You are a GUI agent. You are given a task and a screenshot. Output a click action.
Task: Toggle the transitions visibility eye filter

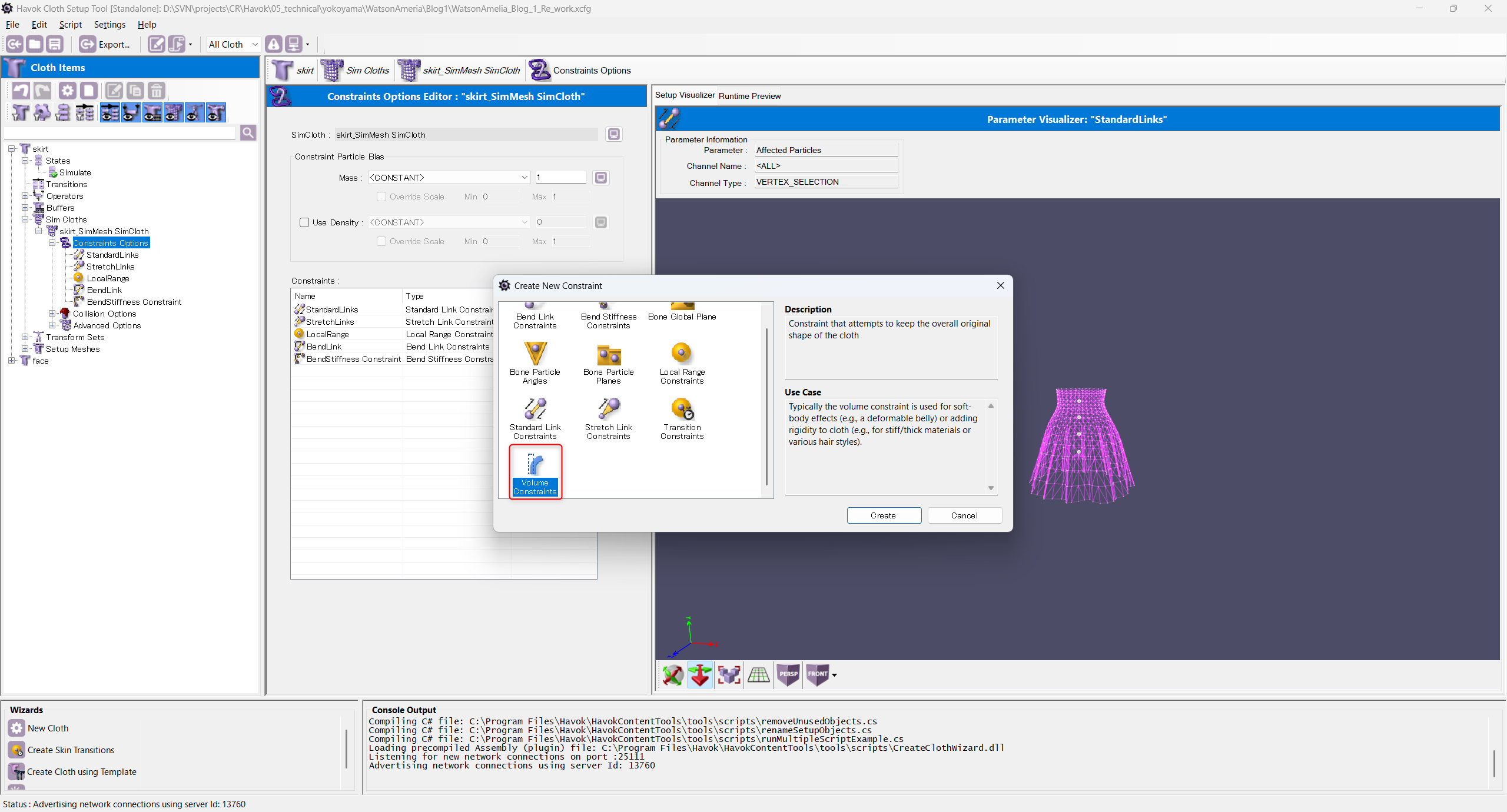coord(110,112)
